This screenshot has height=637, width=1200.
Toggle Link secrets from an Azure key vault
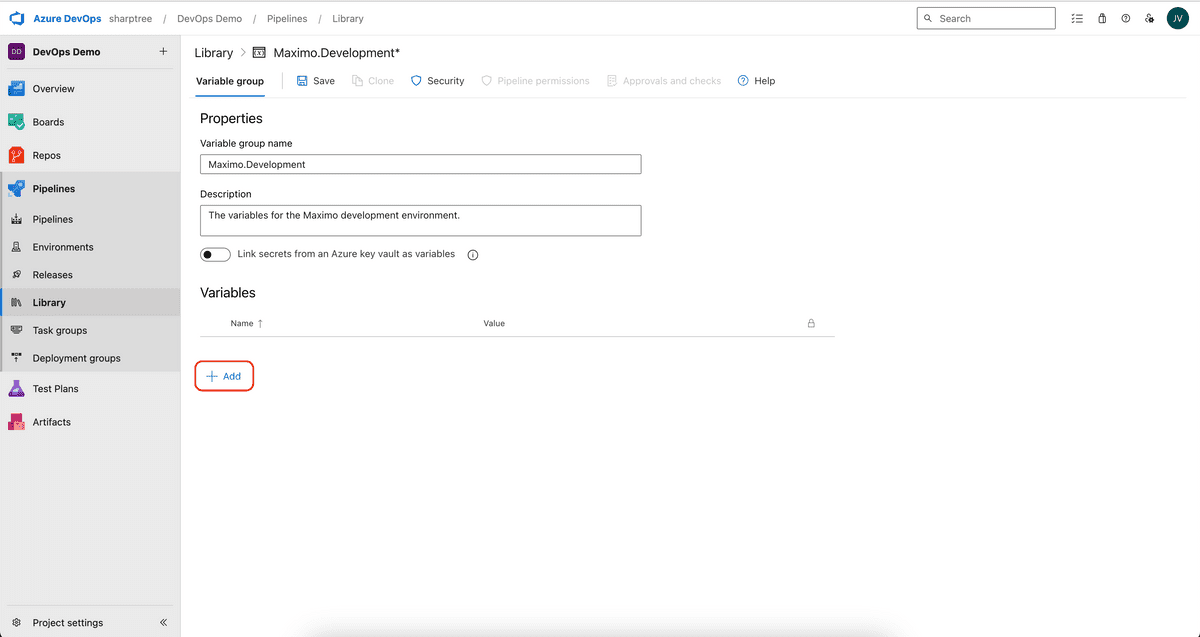coord(215,254)
